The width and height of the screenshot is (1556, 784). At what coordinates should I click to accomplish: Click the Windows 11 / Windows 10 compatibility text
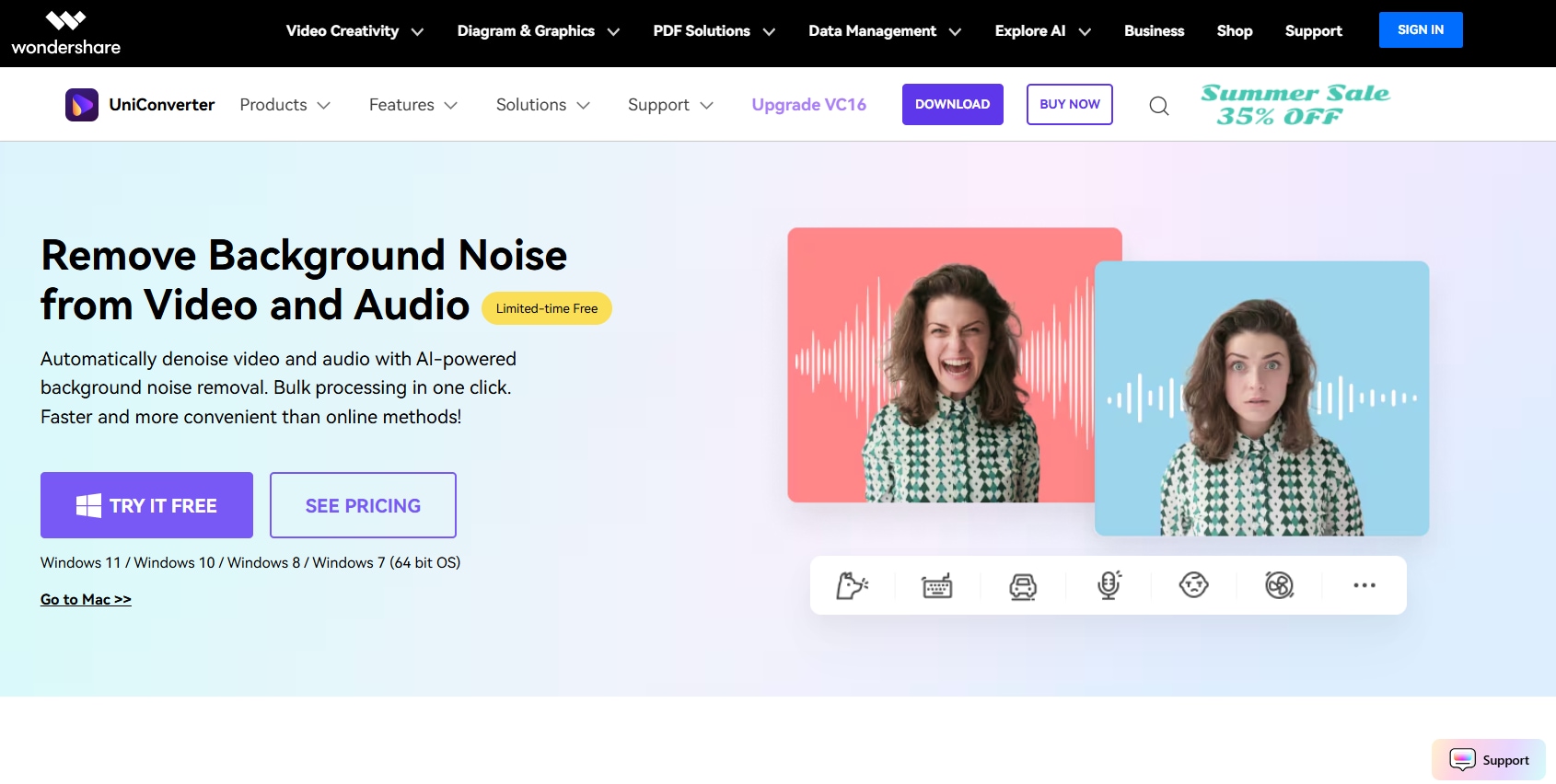coord(250,562)
